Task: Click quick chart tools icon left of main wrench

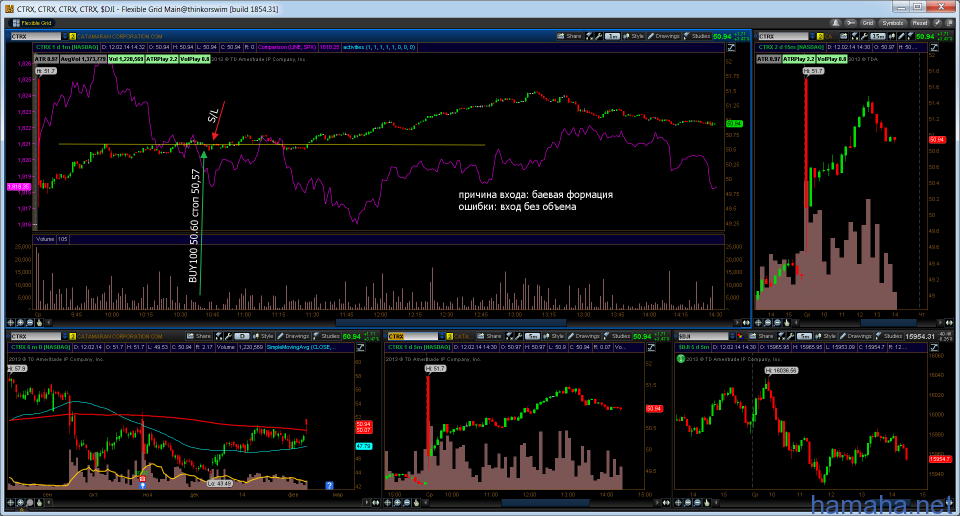Action: coord(590,36)
